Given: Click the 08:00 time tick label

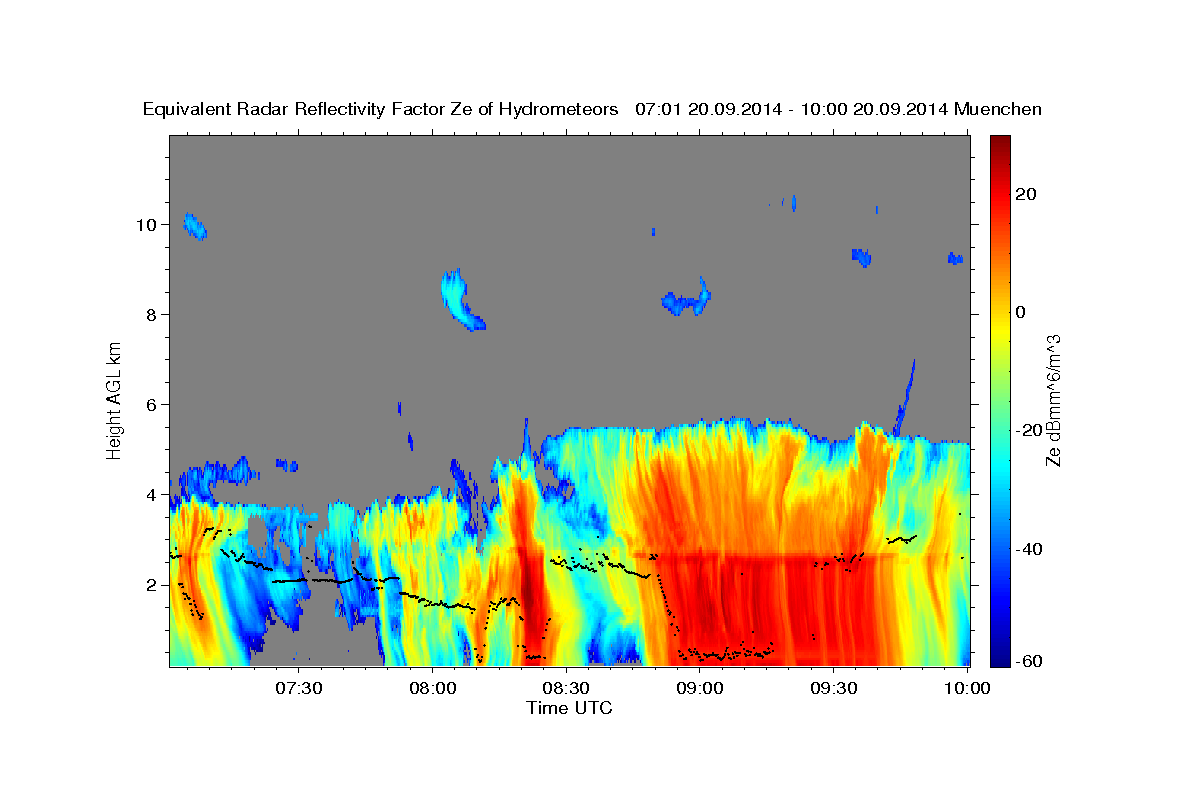Looking at the screenshot, I should click(x=432, y=688).
